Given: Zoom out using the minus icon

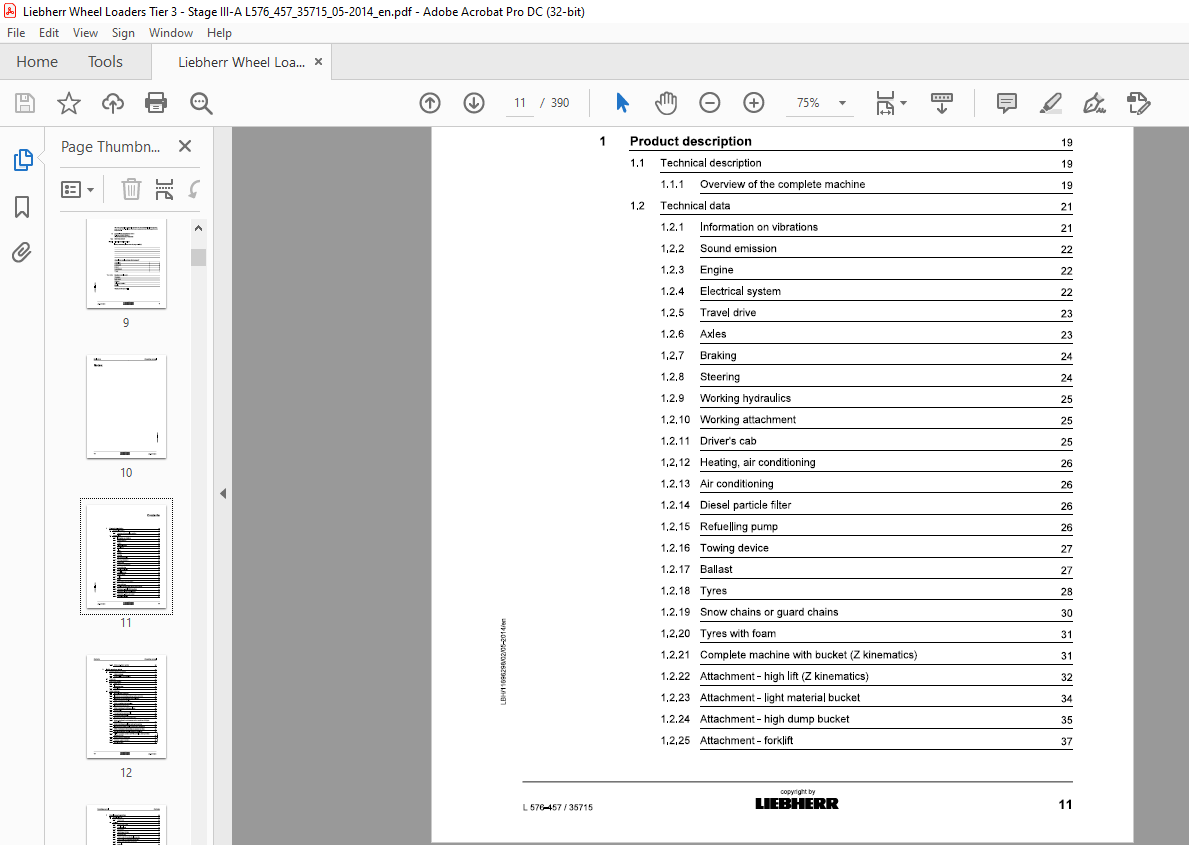Looking at the screenshot, I should pos(710,103).
